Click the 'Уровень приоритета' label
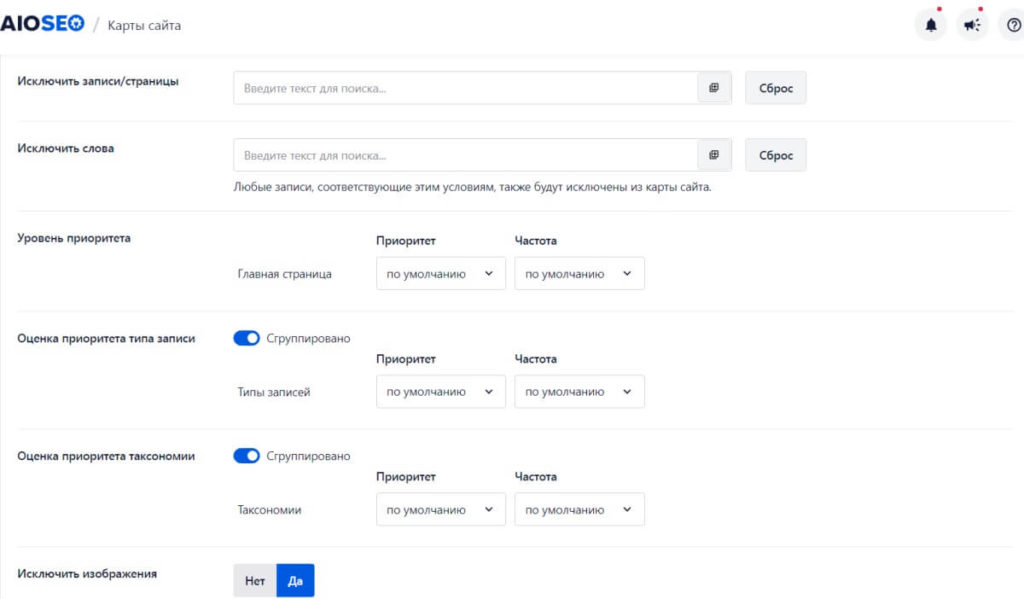The height and width of the screenshot is (599, 1024). [x=74, y=238]
